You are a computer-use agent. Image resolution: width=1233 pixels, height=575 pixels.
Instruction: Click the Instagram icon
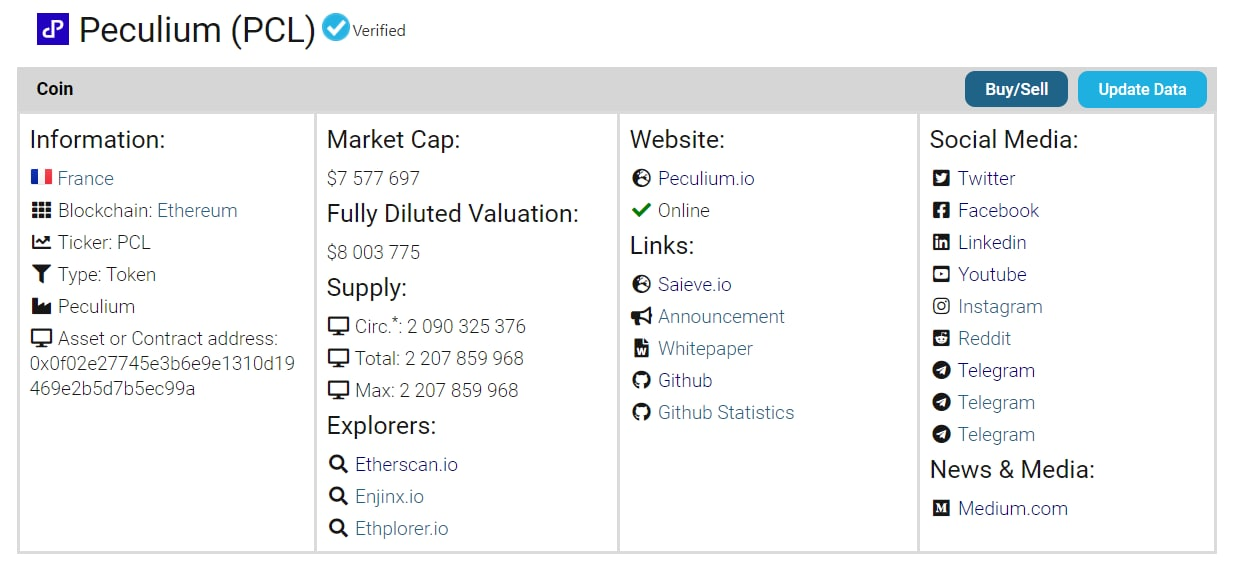(941, 306)
